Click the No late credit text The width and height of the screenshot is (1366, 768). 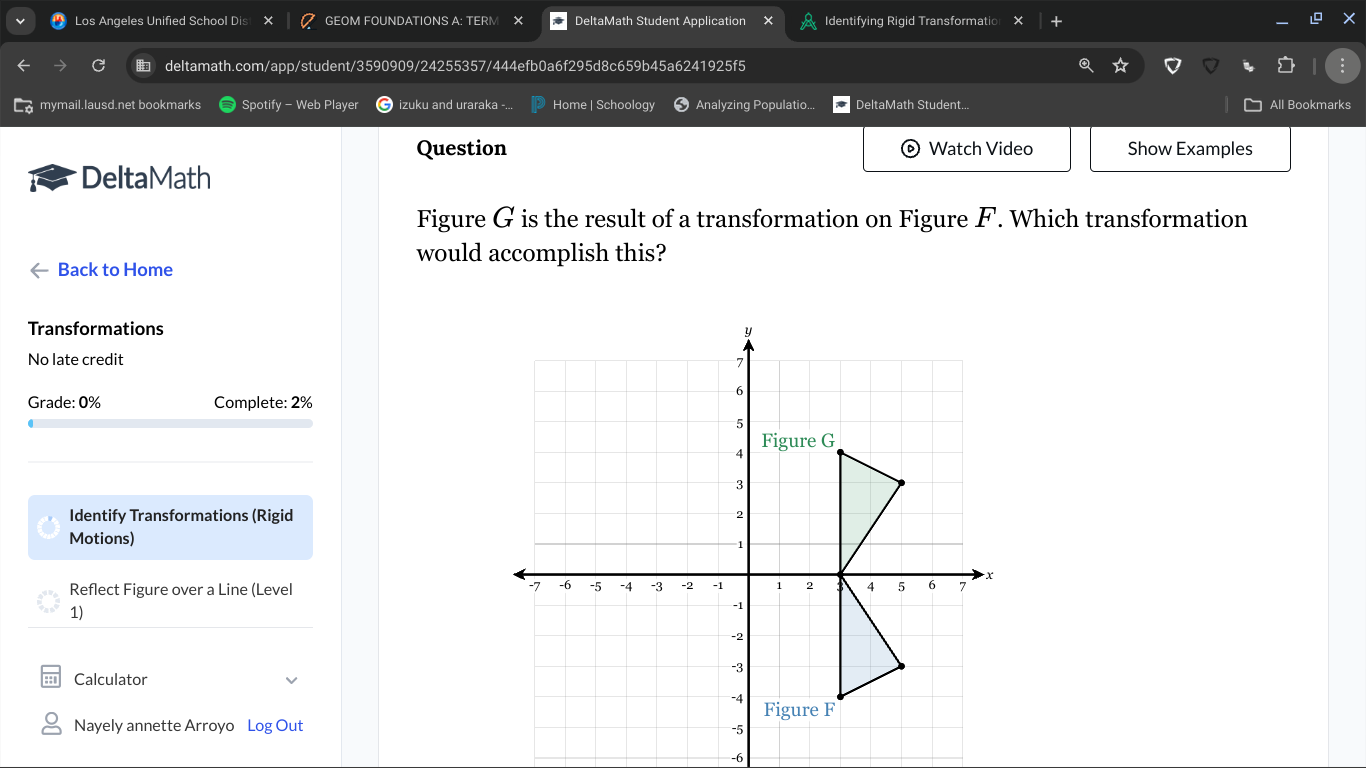pos(76,360)
